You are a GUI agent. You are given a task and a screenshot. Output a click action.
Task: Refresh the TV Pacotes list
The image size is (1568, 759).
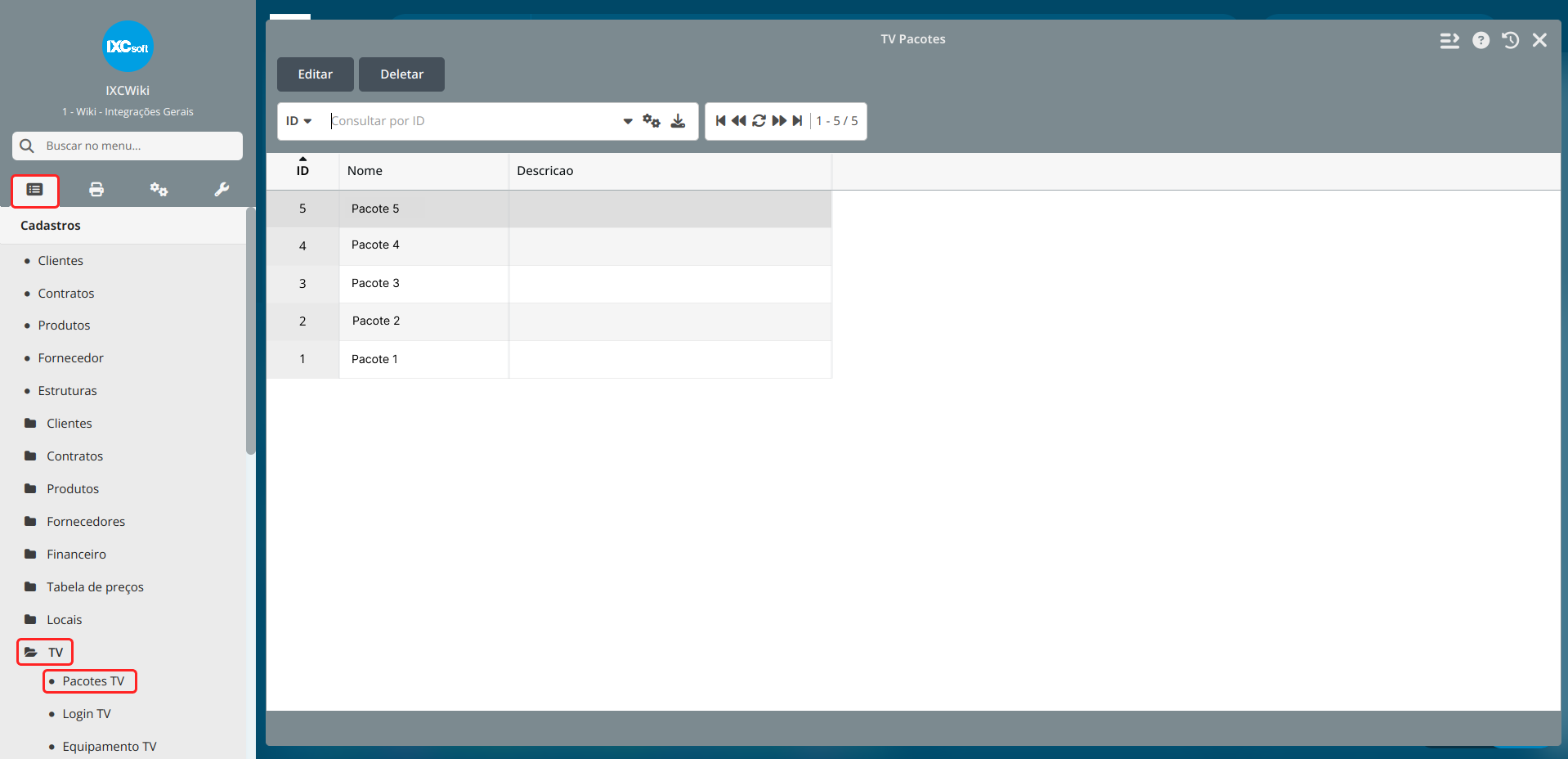[x=759, y=121]
